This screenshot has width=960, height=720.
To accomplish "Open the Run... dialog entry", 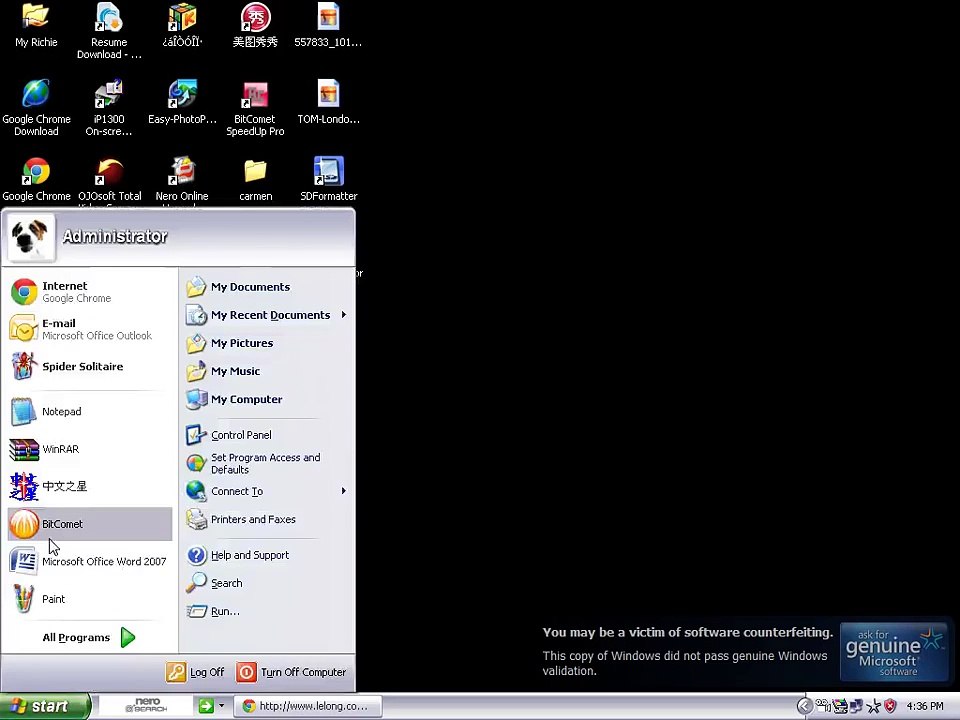I will point(267,611).
